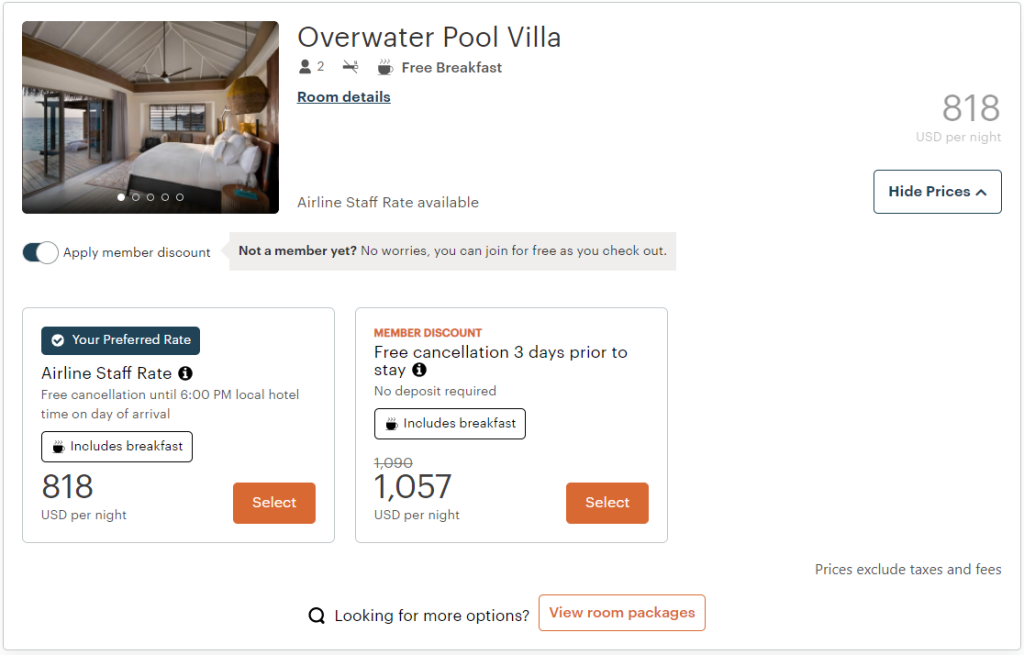Click the Free Breakfast coffee cup icon
Screen dimensions: 1024x655
(385, 68)
